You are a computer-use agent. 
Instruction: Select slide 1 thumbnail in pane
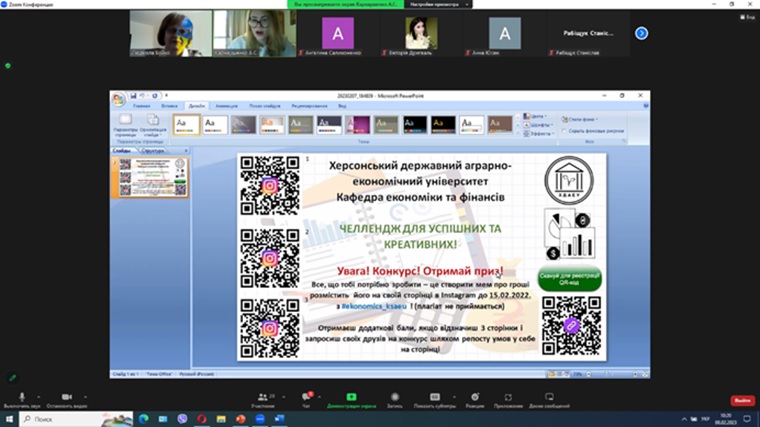point(153,177)
